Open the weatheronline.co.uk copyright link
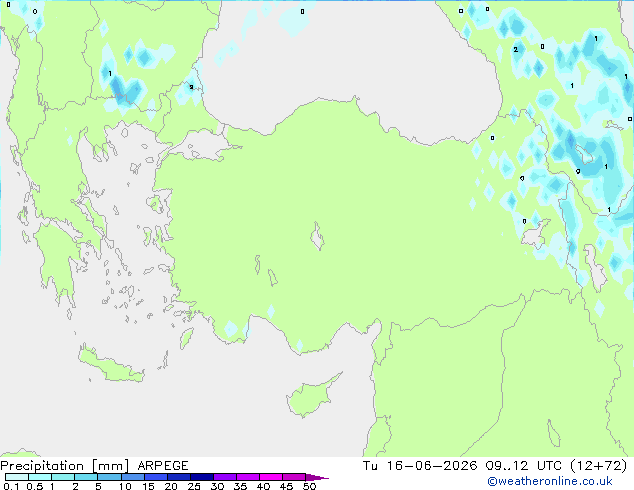Image resolution: width=634 pixels, height=490 pixels. pos(550,481)
